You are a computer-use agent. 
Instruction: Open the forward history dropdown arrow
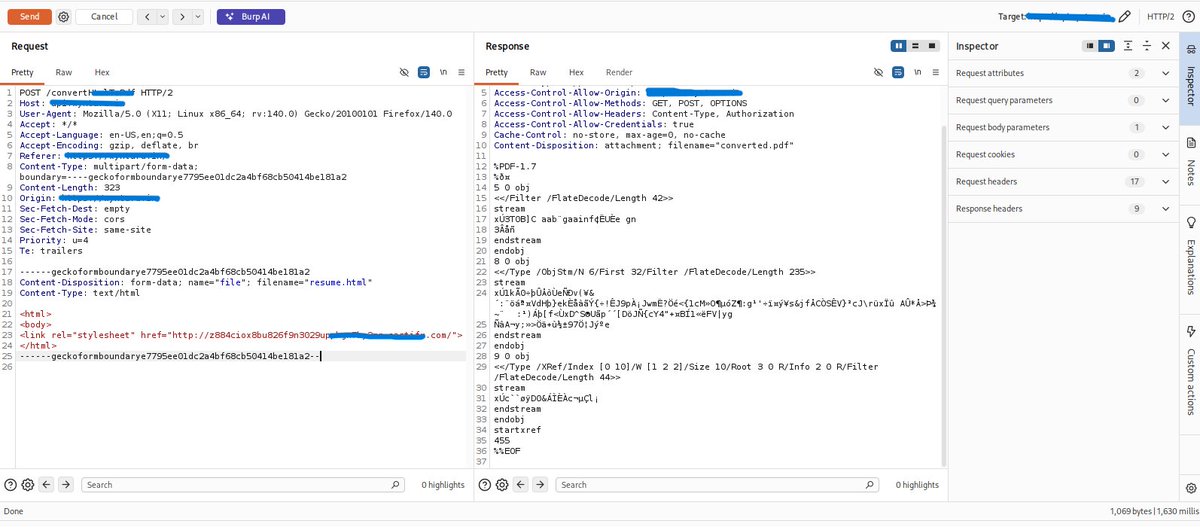(197, 17)
